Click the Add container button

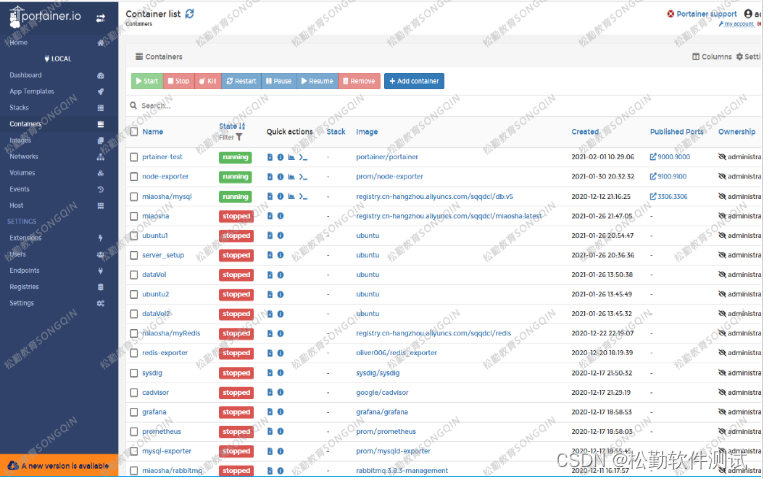point(414,81)
